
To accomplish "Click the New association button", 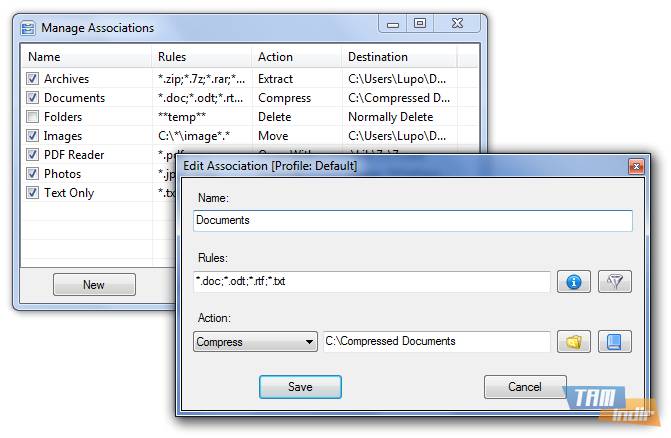I will click(94, 285).
